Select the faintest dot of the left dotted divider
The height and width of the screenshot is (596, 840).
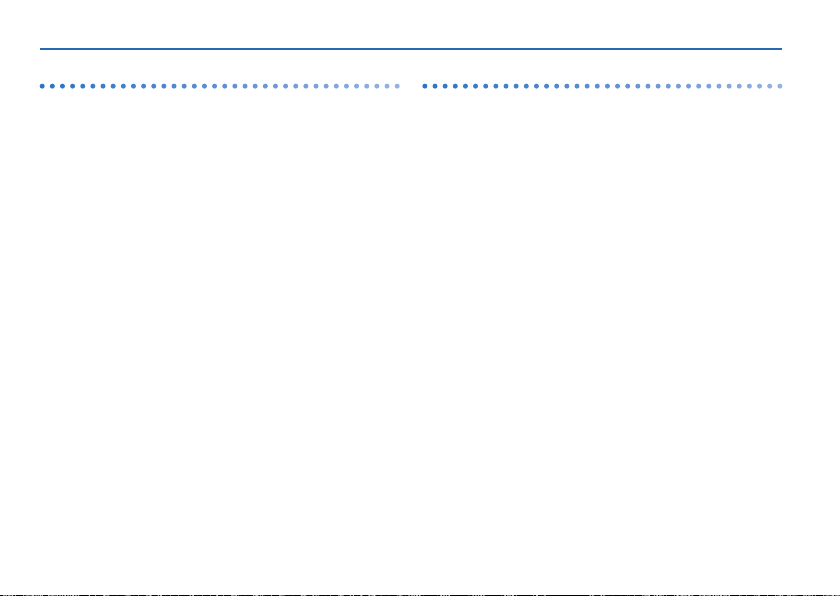pyautogui.click(x=397, y=86)
